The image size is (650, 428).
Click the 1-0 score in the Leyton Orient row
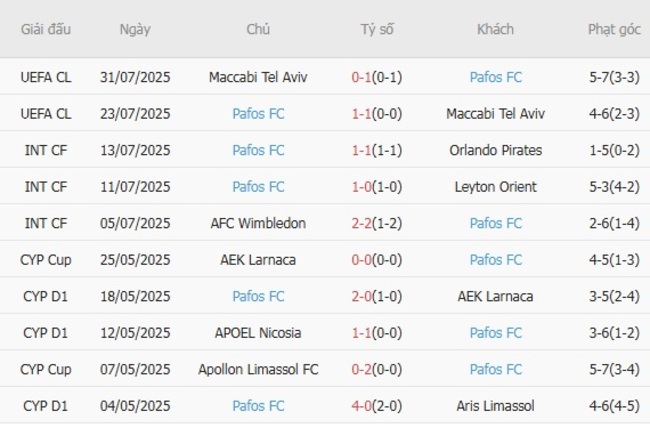click(x=363, y=187)
